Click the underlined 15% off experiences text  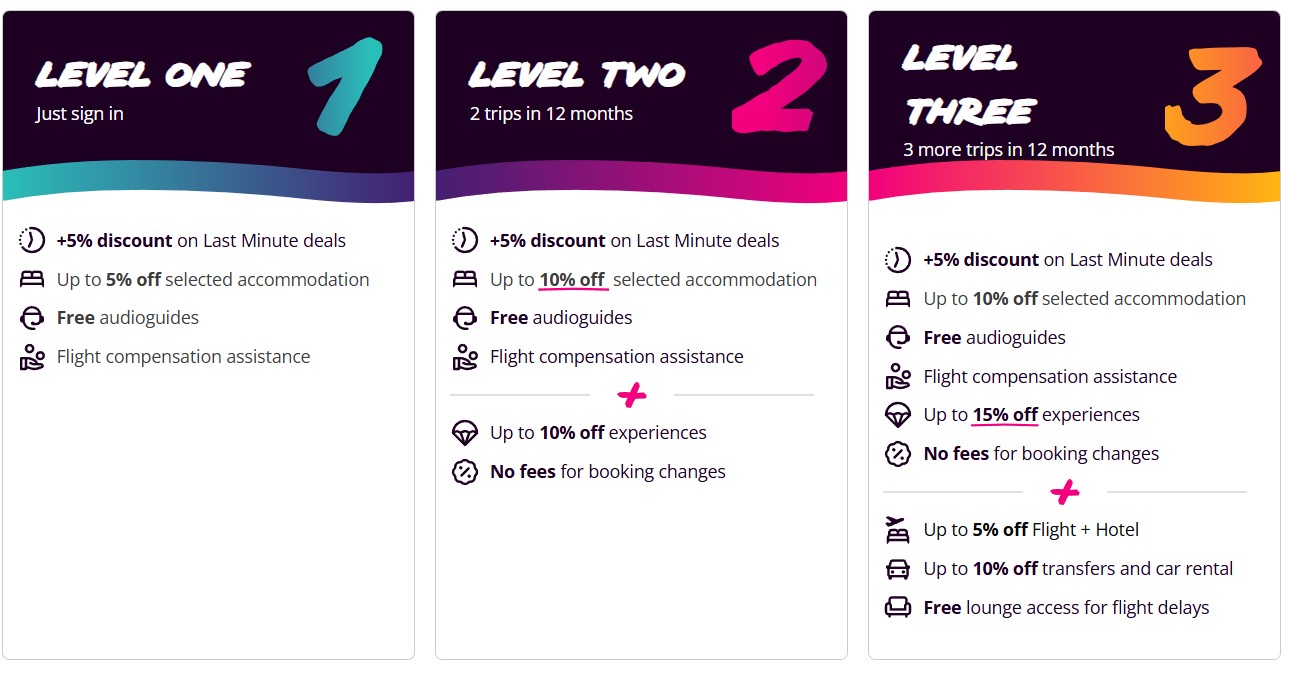click(x=1005, y=415)
